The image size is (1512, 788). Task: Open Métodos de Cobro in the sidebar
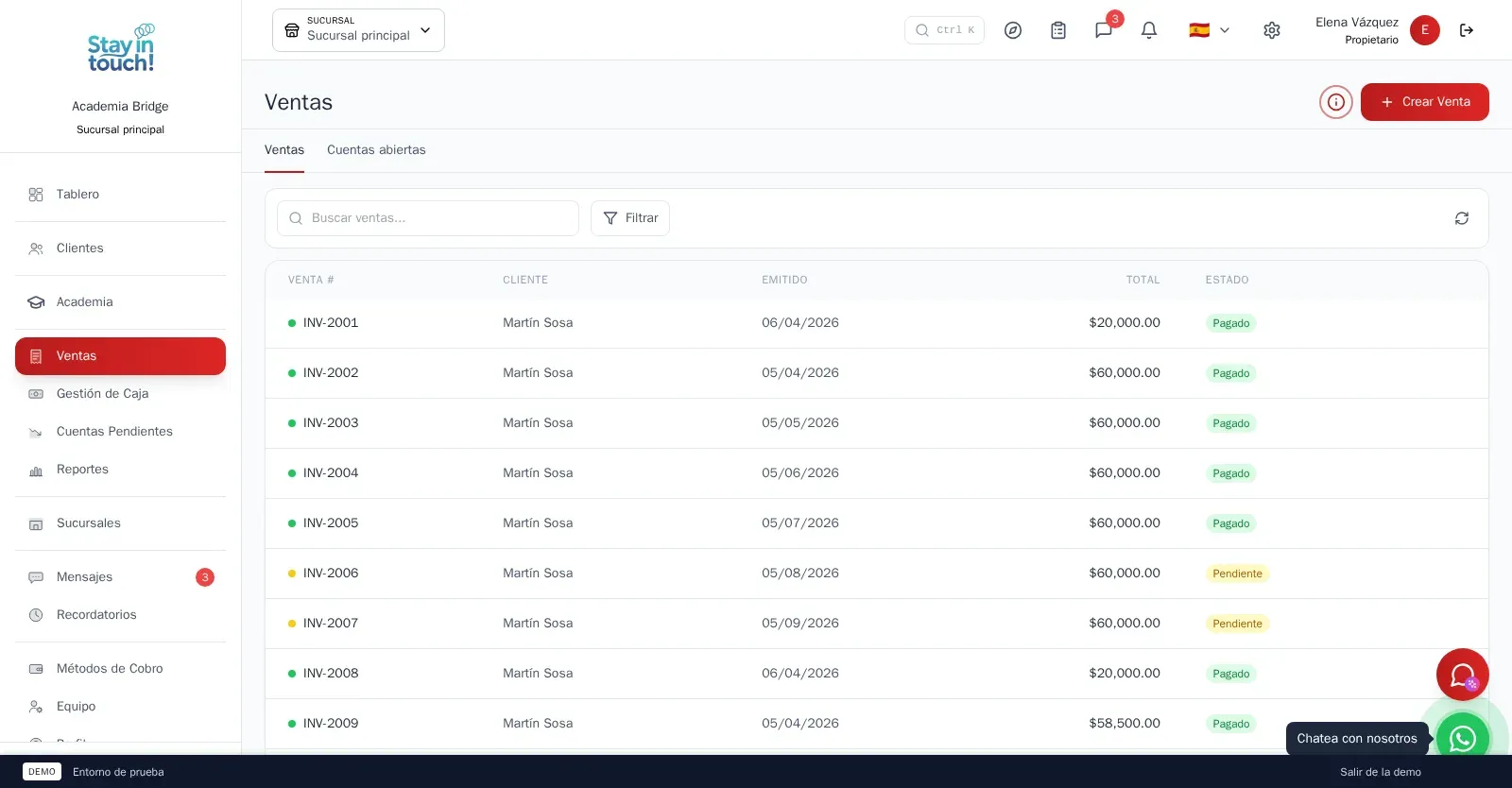121,669
